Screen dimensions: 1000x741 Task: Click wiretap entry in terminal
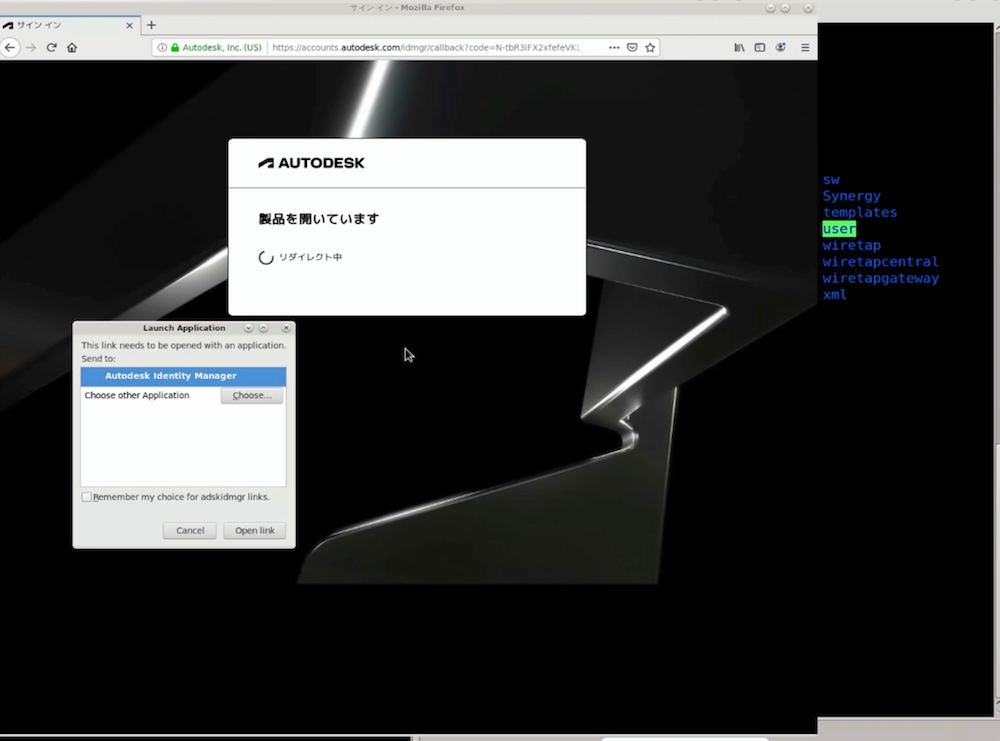pyautogui.click(x=851, y=246)
